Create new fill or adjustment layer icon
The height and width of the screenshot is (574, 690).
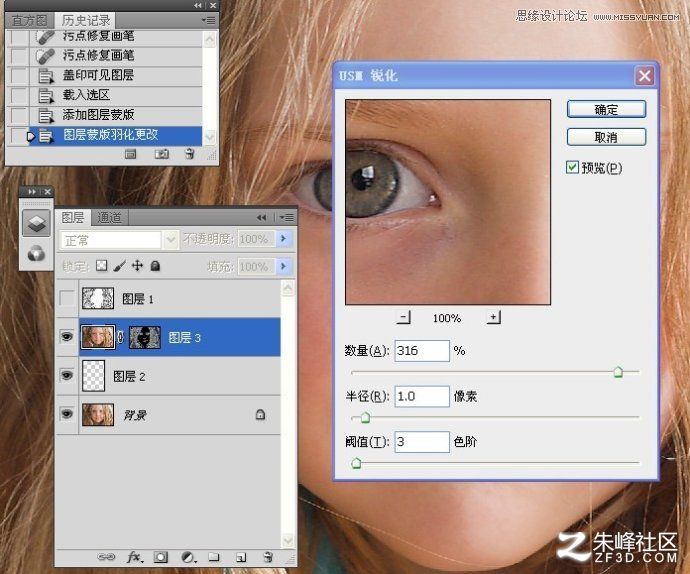click(188, 557)
